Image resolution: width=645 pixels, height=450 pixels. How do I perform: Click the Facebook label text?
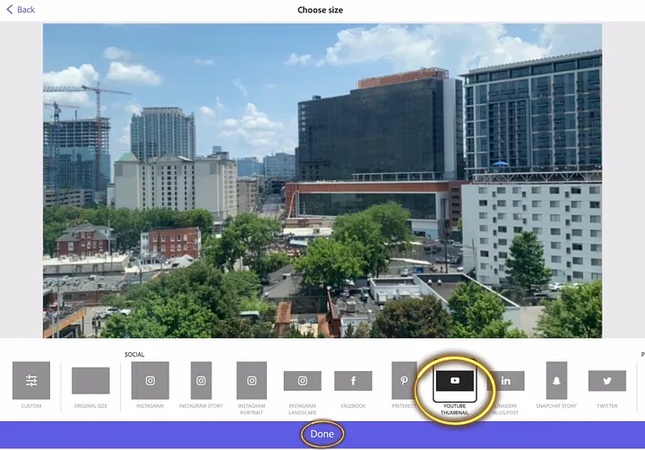pyautogui.click(x=353, y=406)
